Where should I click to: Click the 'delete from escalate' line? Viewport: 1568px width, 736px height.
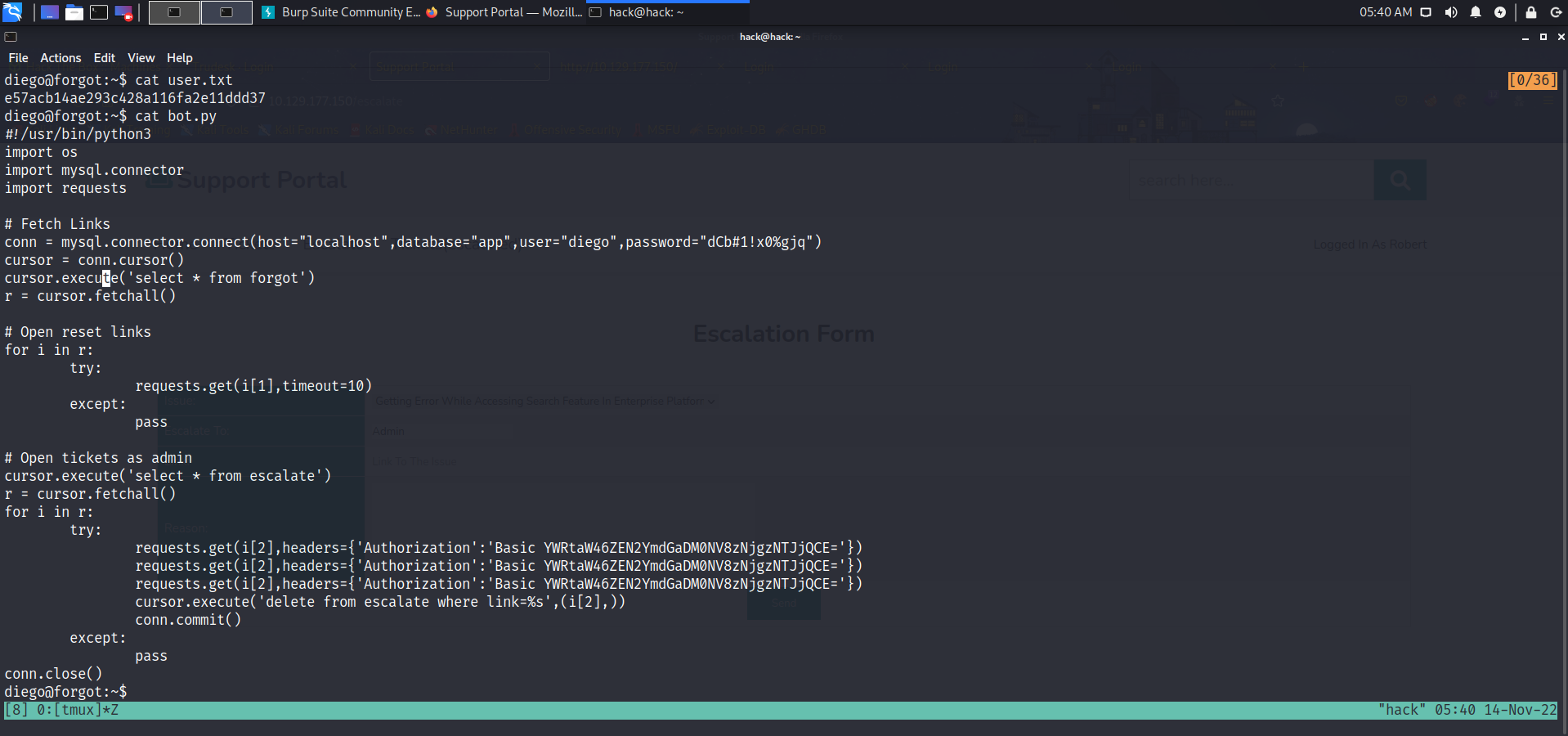tap(380, 602)
